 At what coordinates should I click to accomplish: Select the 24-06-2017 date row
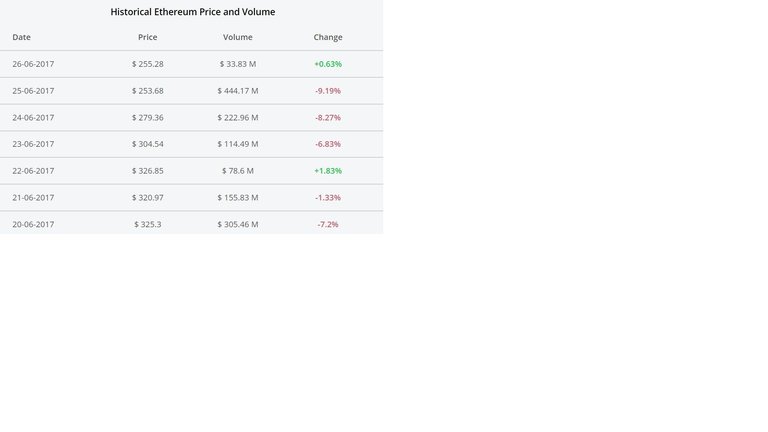click(192, 118)
